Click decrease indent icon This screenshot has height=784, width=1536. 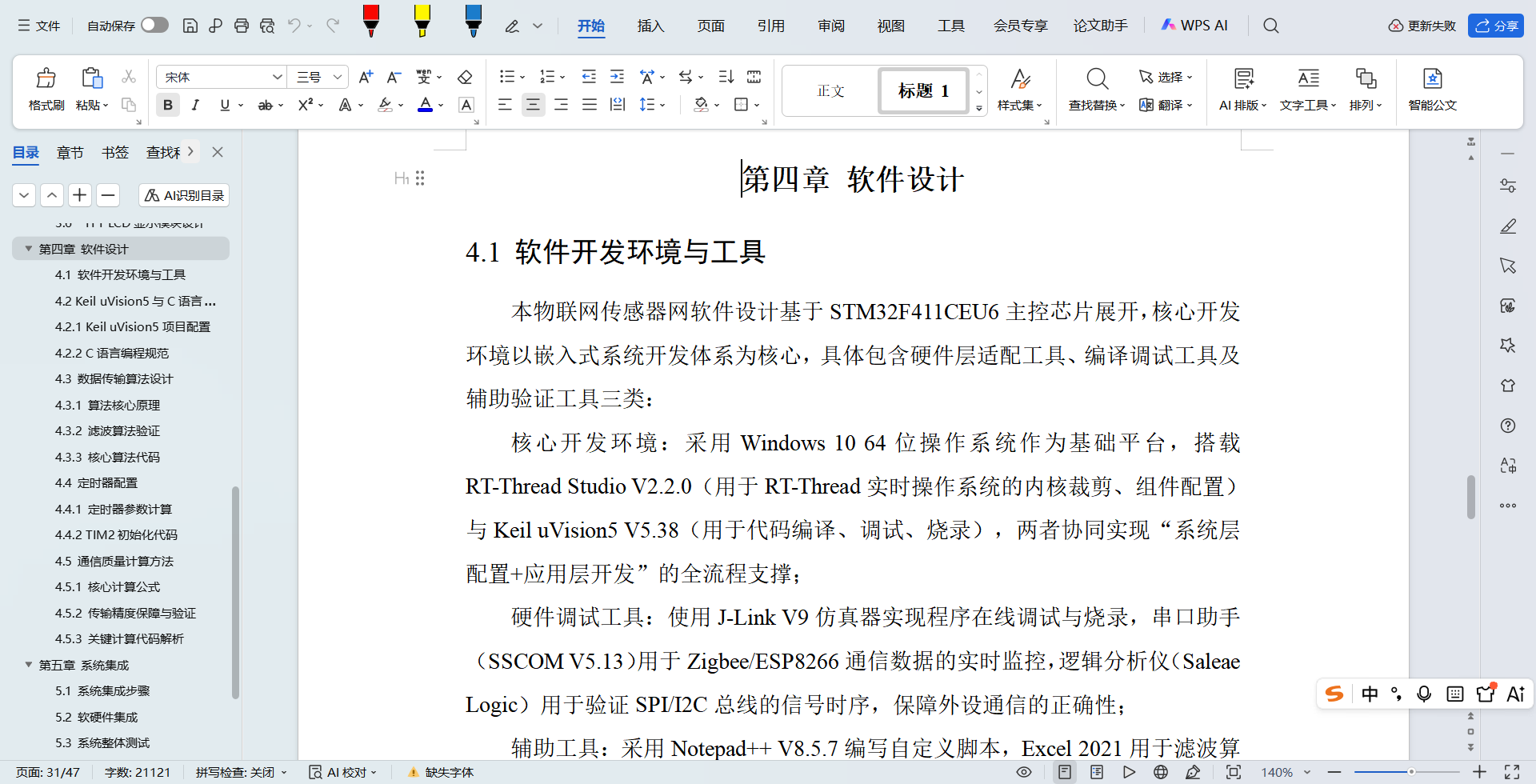pyautogui.click(x=589, y=77)
